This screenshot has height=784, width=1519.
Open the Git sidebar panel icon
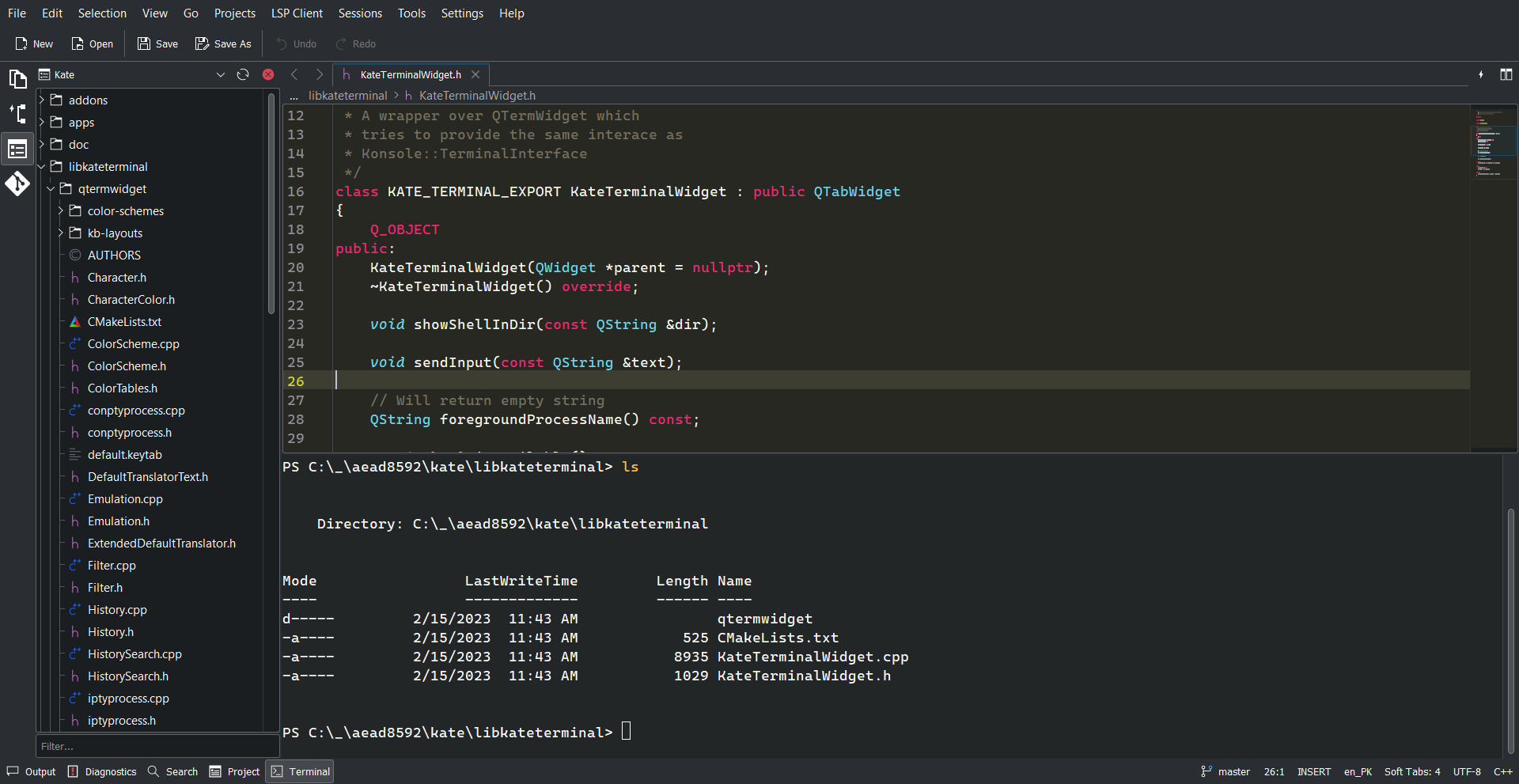tap(17, 184)
